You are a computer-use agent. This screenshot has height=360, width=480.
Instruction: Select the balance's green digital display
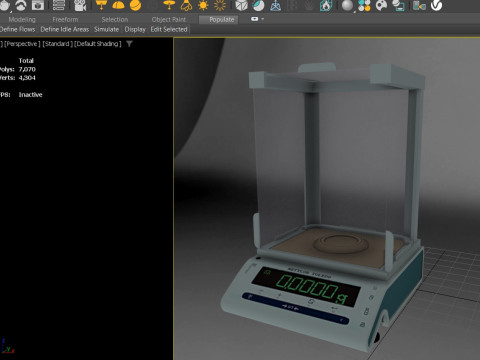(305, 287)
